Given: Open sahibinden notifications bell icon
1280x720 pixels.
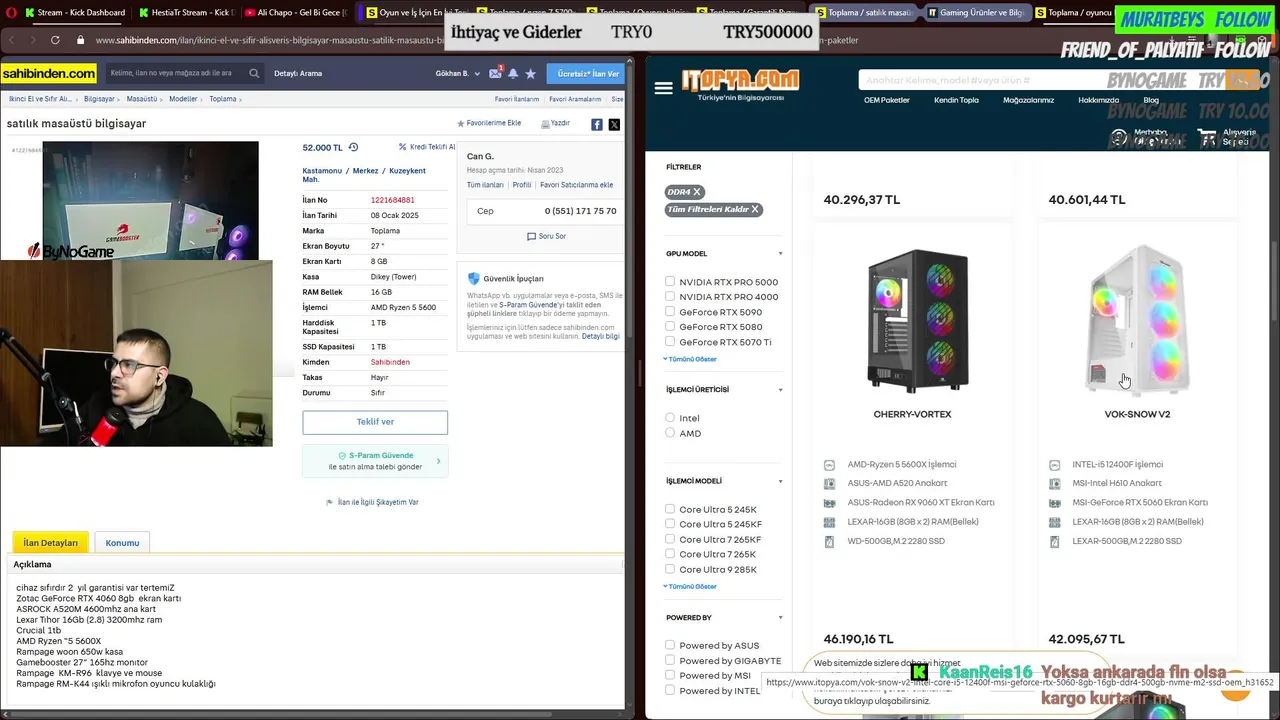Looking at the screenshot, I should pyautogui.click(x=513, y=73).
